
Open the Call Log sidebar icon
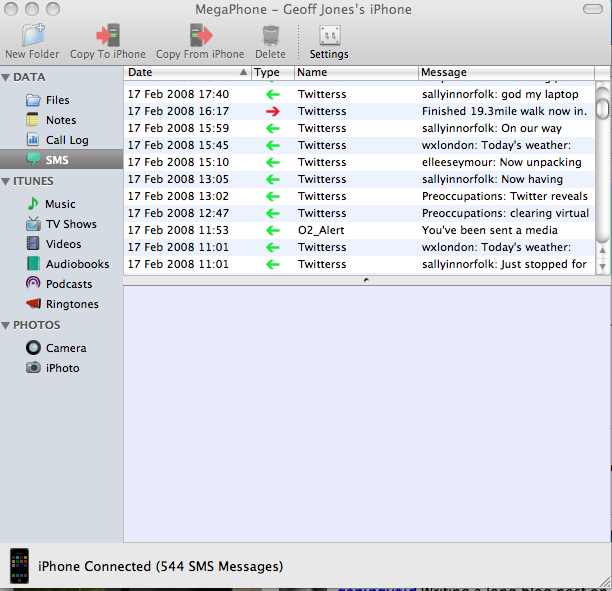tap(33, 139)
